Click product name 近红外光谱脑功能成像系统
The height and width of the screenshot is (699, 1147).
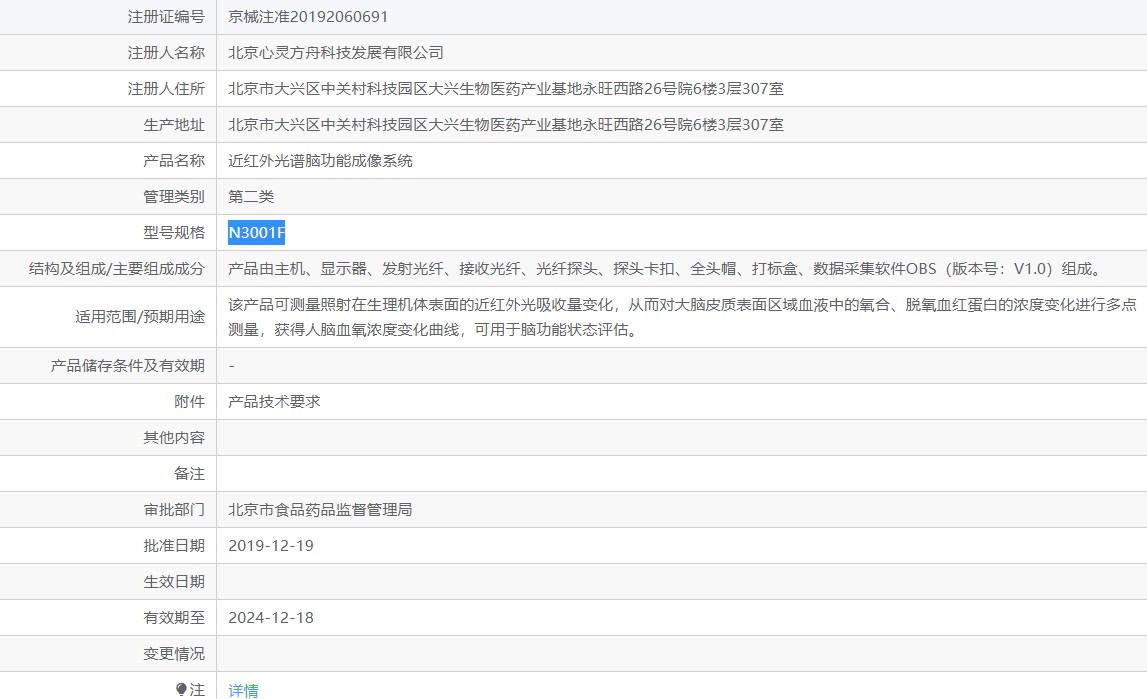pos(320,161)
